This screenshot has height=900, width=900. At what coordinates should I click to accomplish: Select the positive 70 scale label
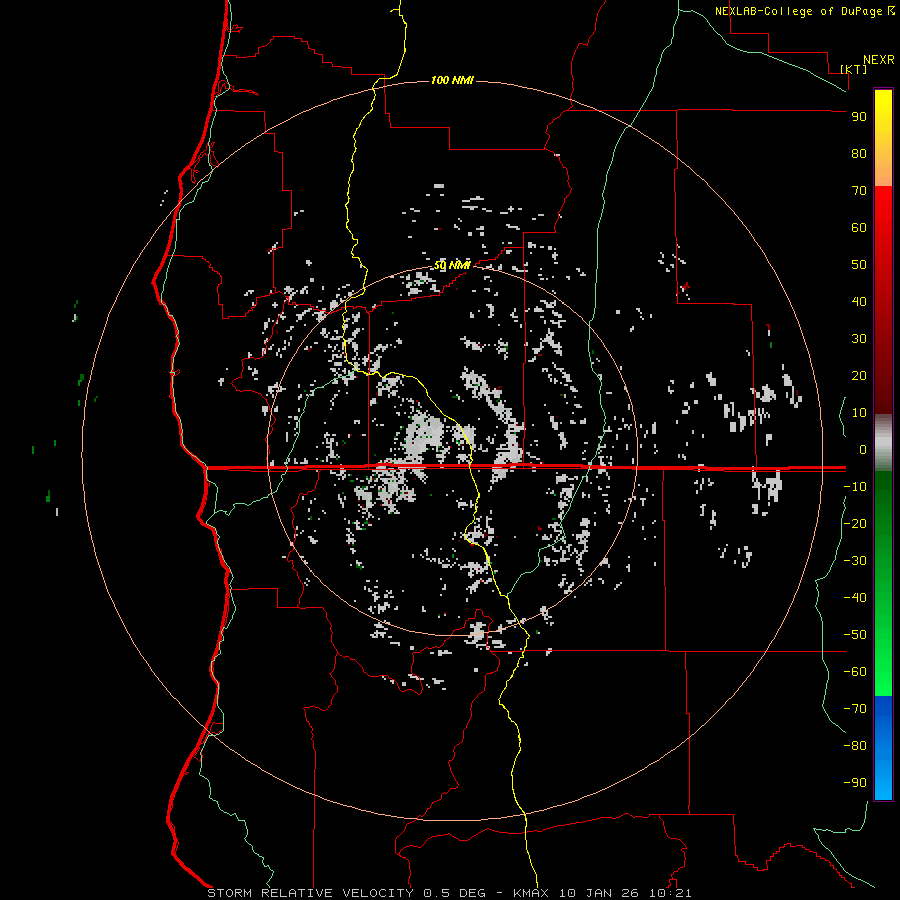pyautogui.click(x=859, y=191)
